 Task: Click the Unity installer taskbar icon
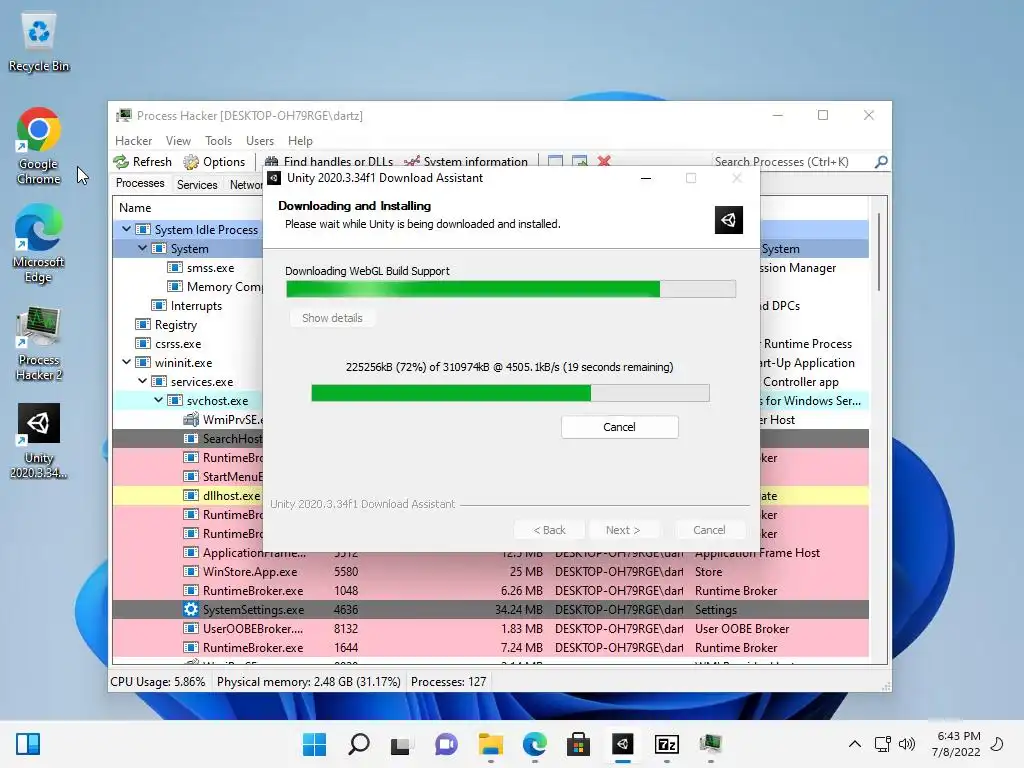point(622,744)
